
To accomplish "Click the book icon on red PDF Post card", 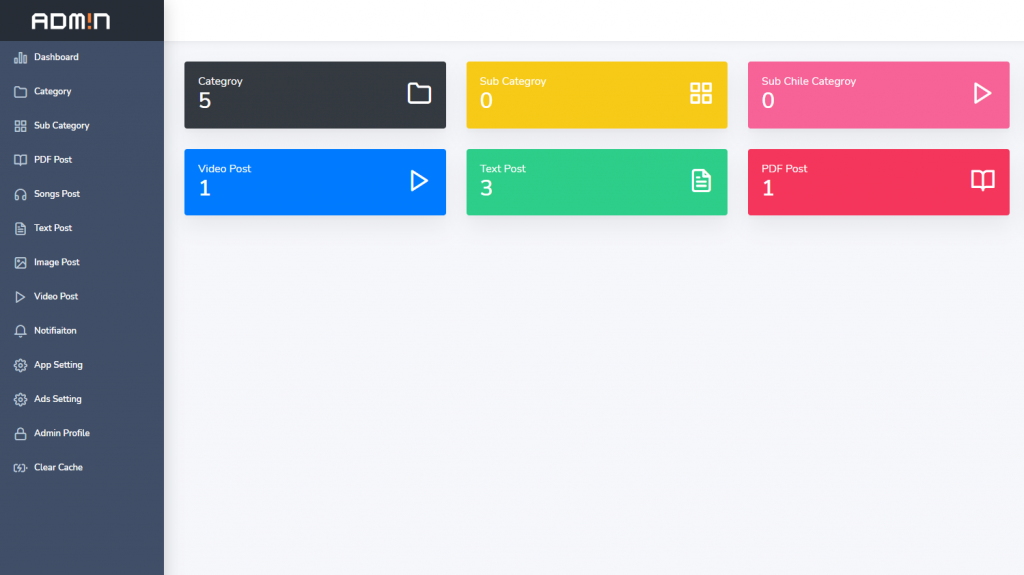I will click(983, 180).
